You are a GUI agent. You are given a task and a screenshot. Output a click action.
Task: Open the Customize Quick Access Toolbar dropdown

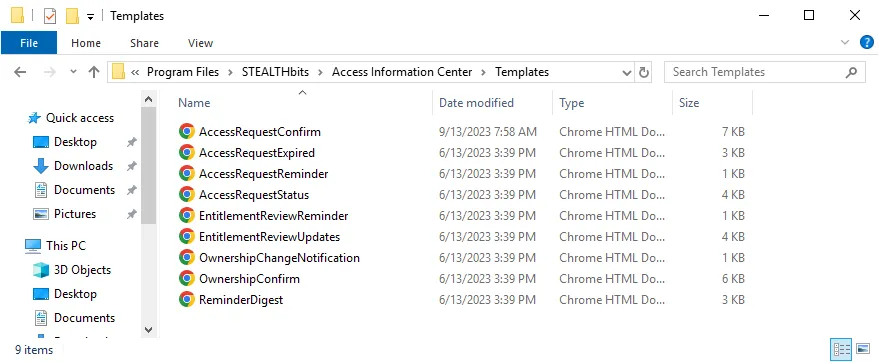pyautogui.click(x=90, y=17)
